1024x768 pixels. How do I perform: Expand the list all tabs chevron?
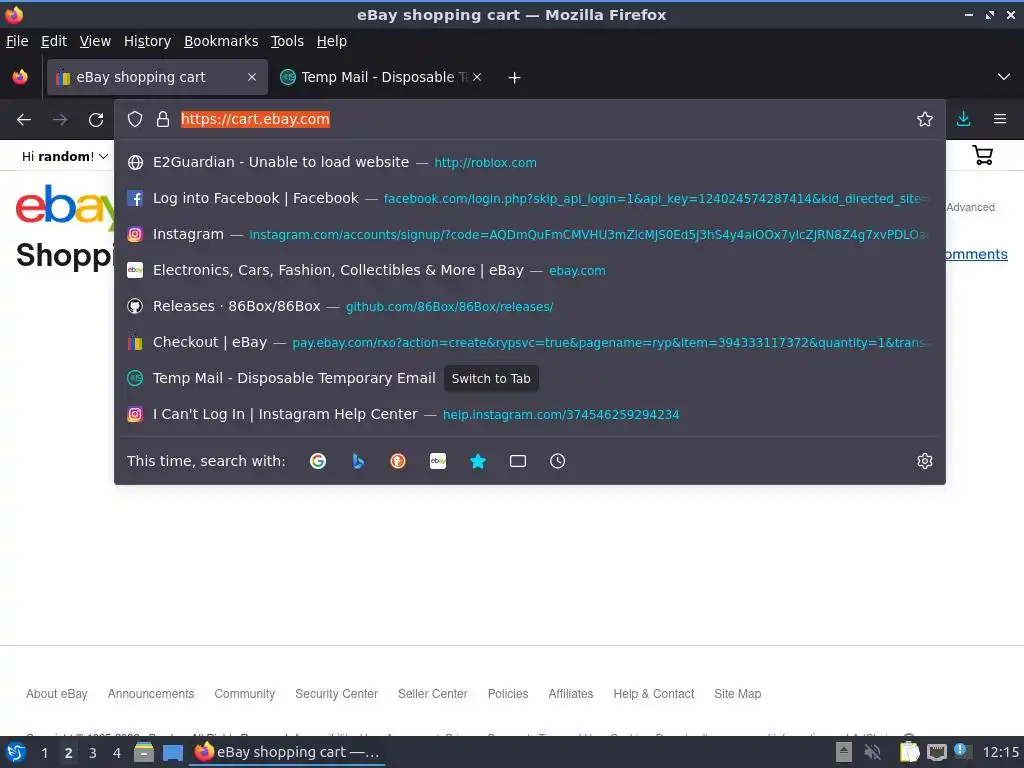pyautogui.click(x=1004, y=77)
